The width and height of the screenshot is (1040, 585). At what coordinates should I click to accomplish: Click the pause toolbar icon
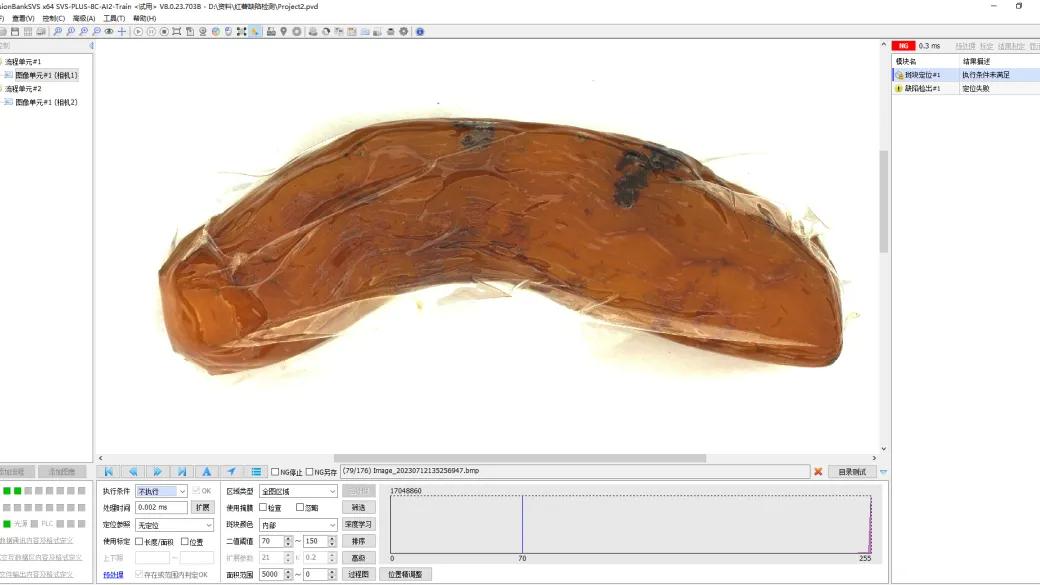click(x=151, y=31)
